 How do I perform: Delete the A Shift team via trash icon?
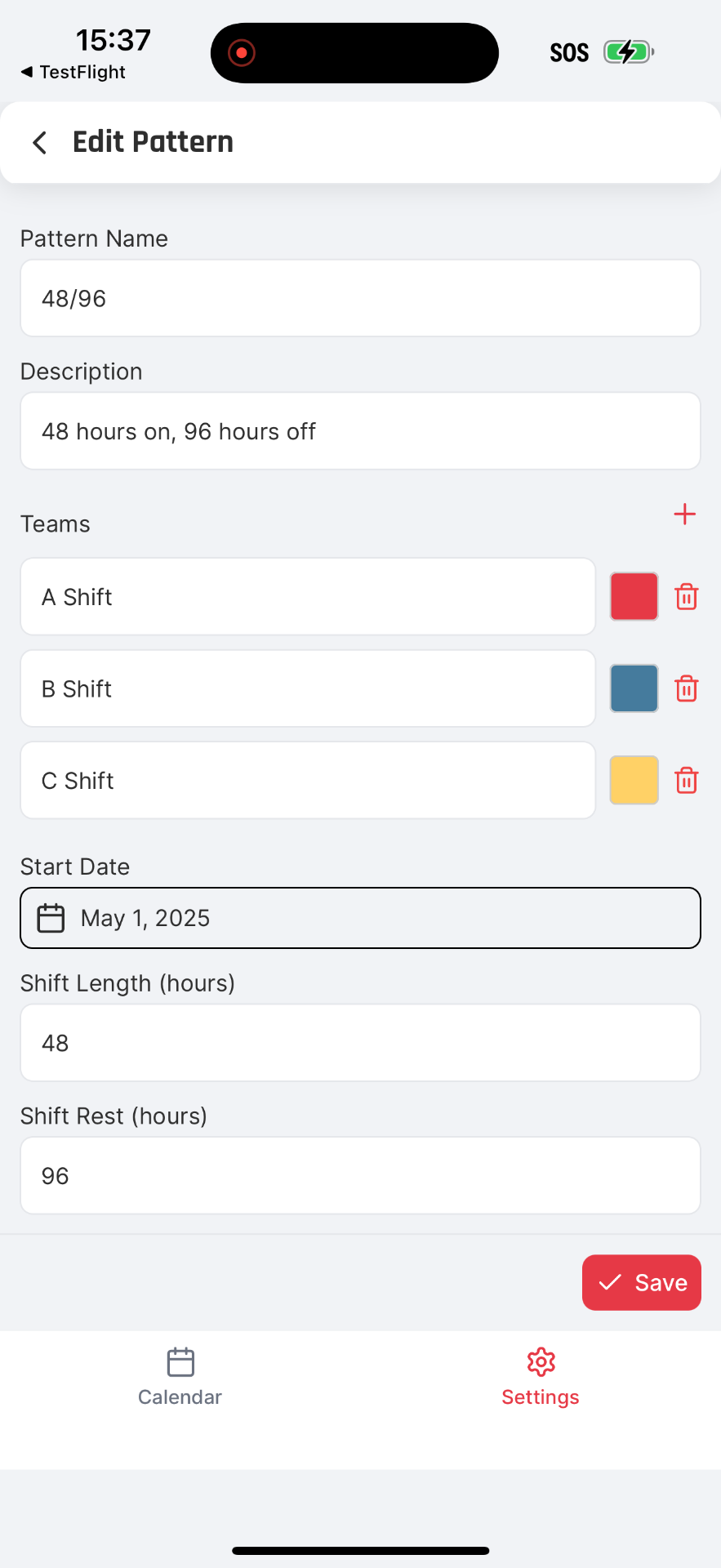click(x=687, y=596)
